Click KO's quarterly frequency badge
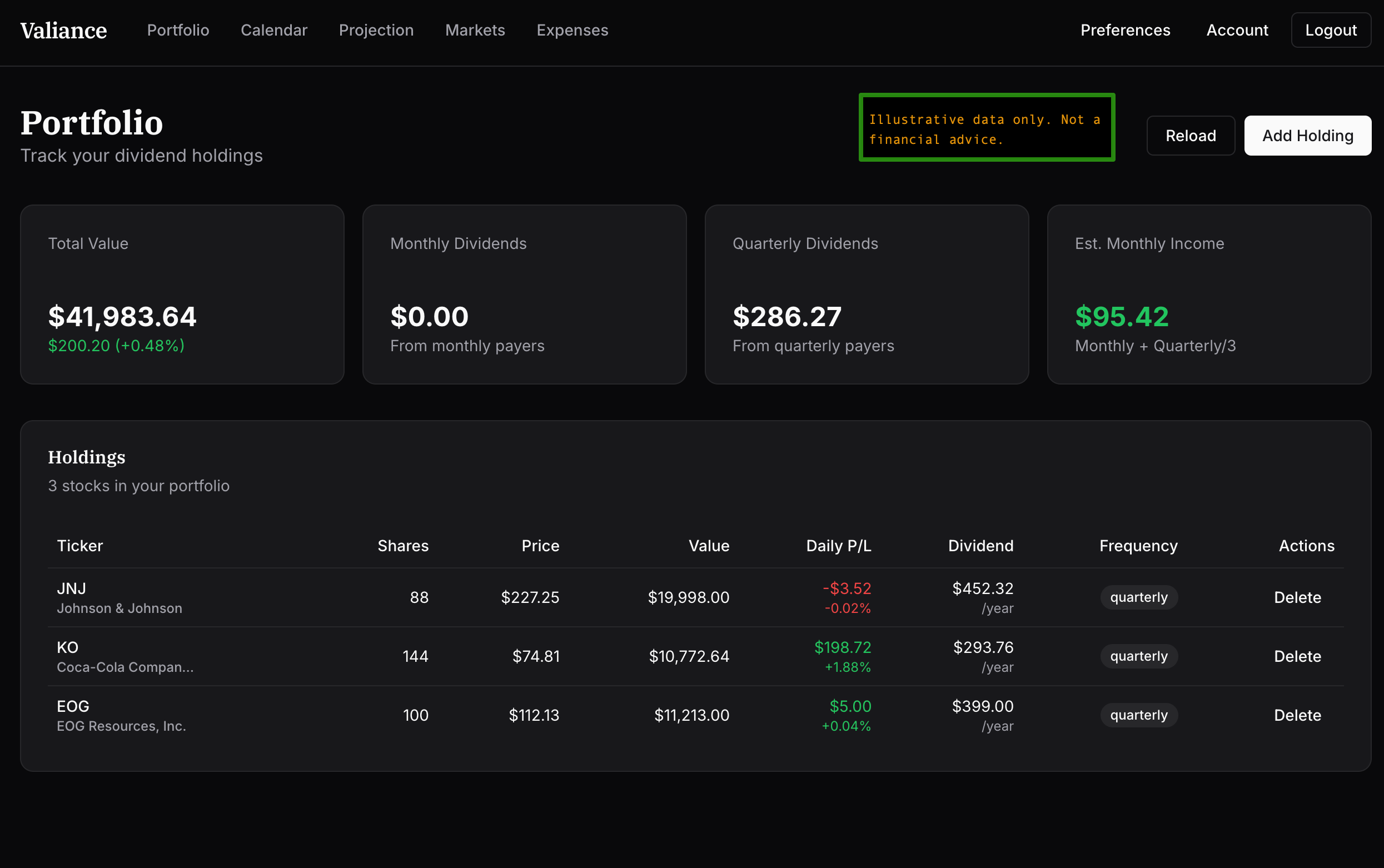This screenshot has width=1384, height=868. 1138,656
